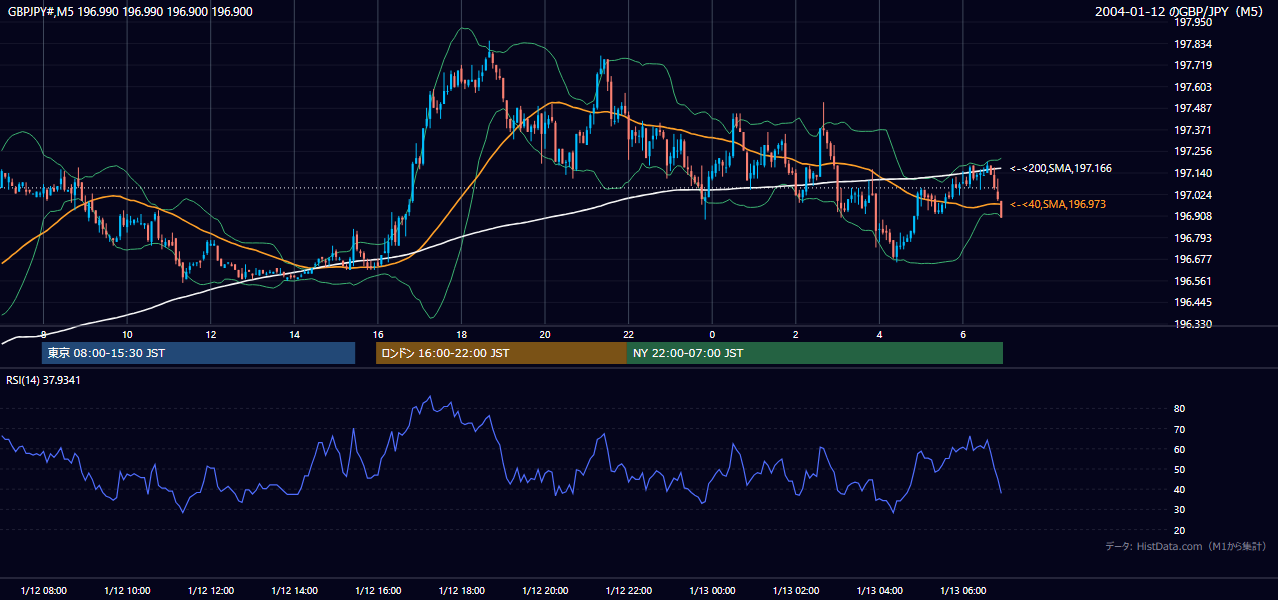Click RSI scale value 40
Image resolution: width=1278 pixels, height=600 pixels.
point(1179,489)
